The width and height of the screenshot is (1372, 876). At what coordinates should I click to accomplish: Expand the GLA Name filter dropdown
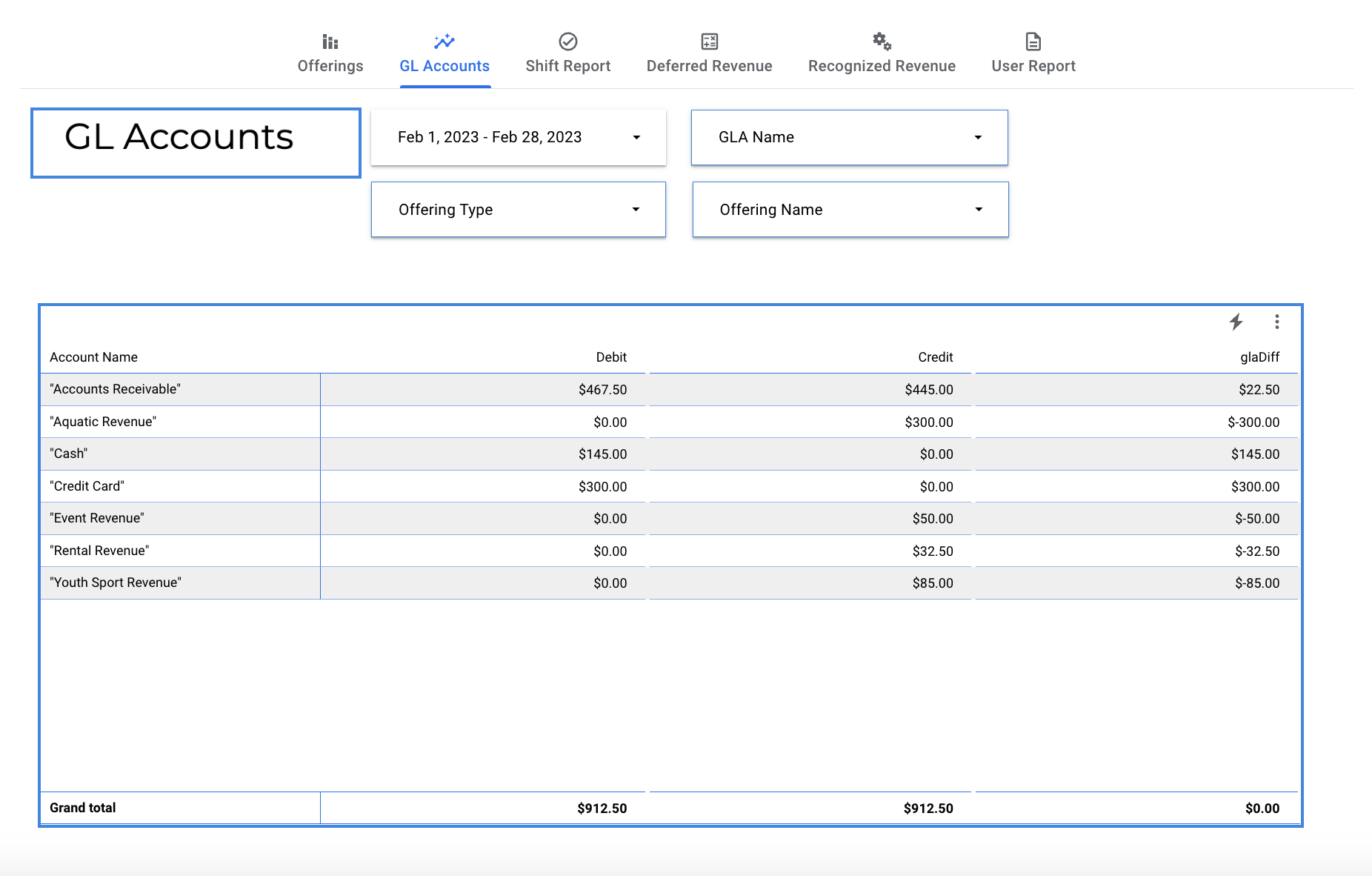850,138
